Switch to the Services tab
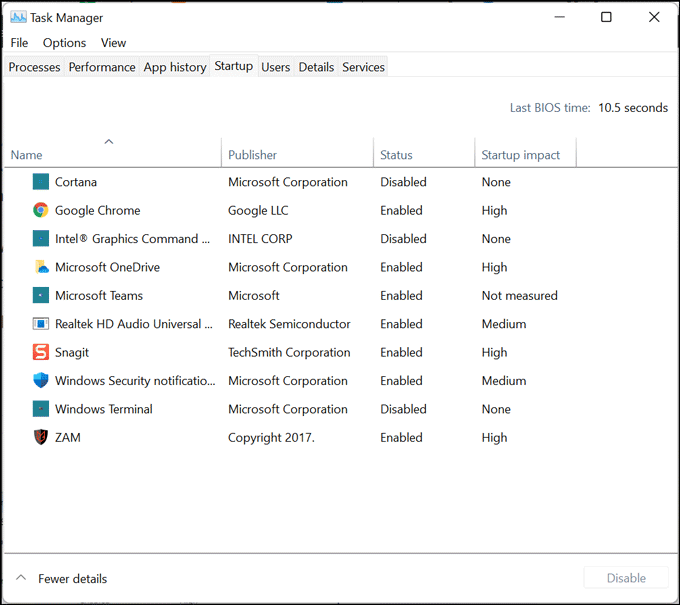Screen dimensions: 680x605 (x=363, y=67)
